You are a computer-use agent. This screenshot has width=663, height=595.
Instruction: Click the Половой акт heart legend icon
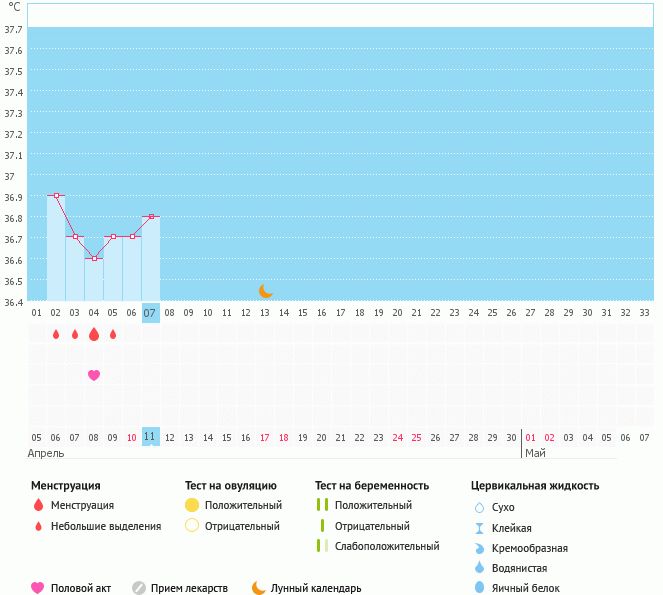(38, 588)
